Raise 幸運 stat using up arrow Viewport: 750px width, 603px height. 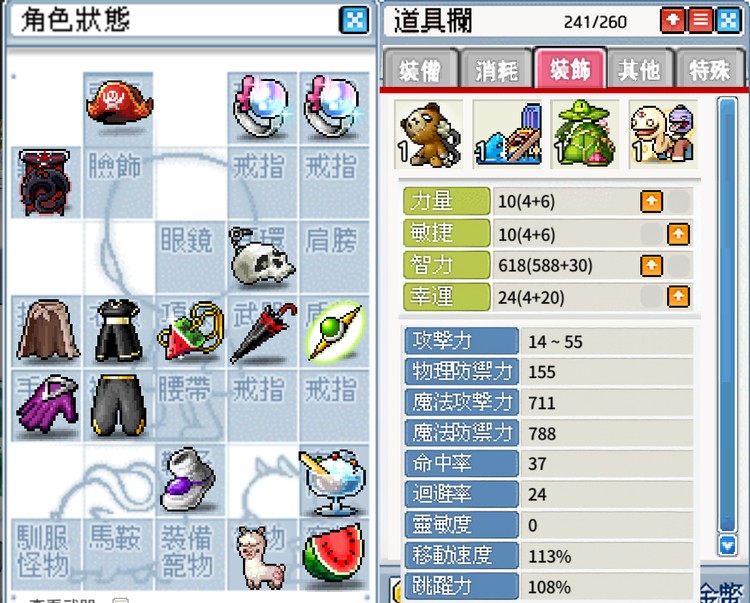pos(678,296)
